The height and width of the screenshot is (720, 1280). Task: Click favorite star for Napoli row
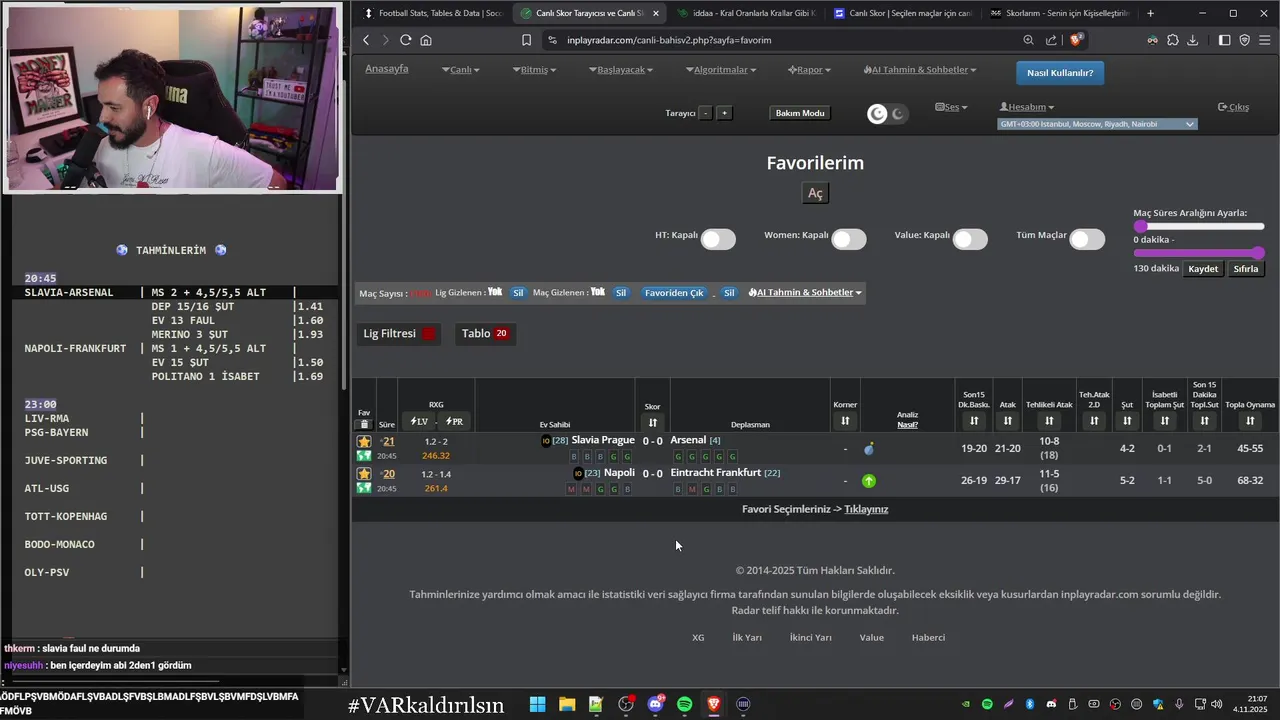364,473
